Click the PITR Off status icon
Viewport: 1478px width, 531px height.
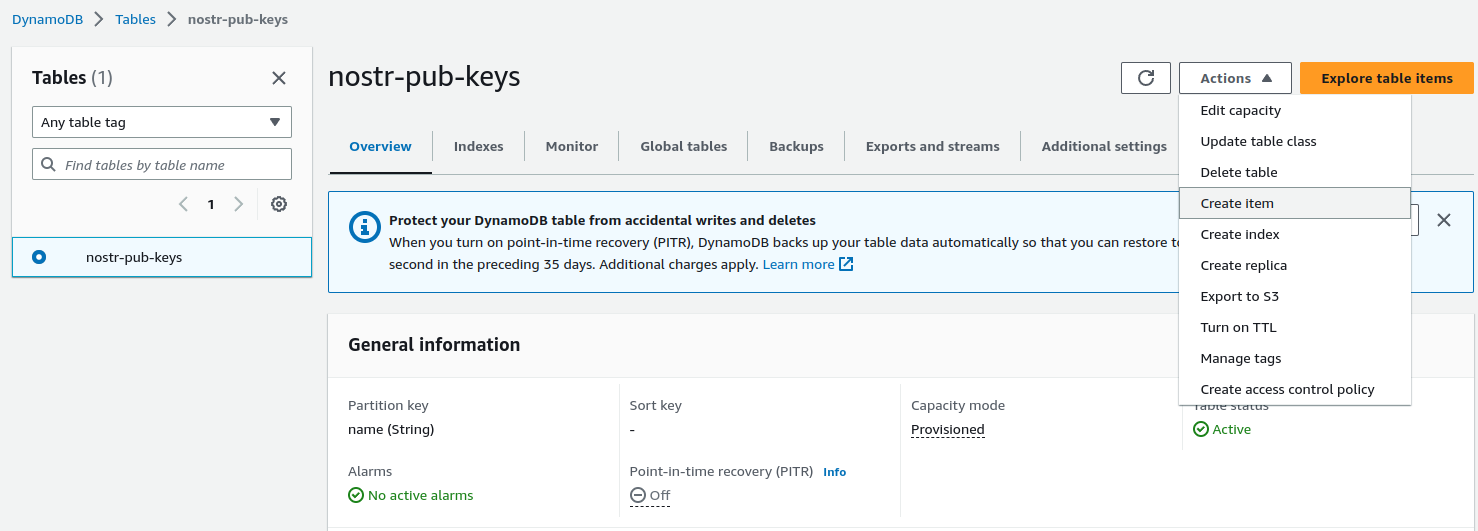[x=637, y=495]
